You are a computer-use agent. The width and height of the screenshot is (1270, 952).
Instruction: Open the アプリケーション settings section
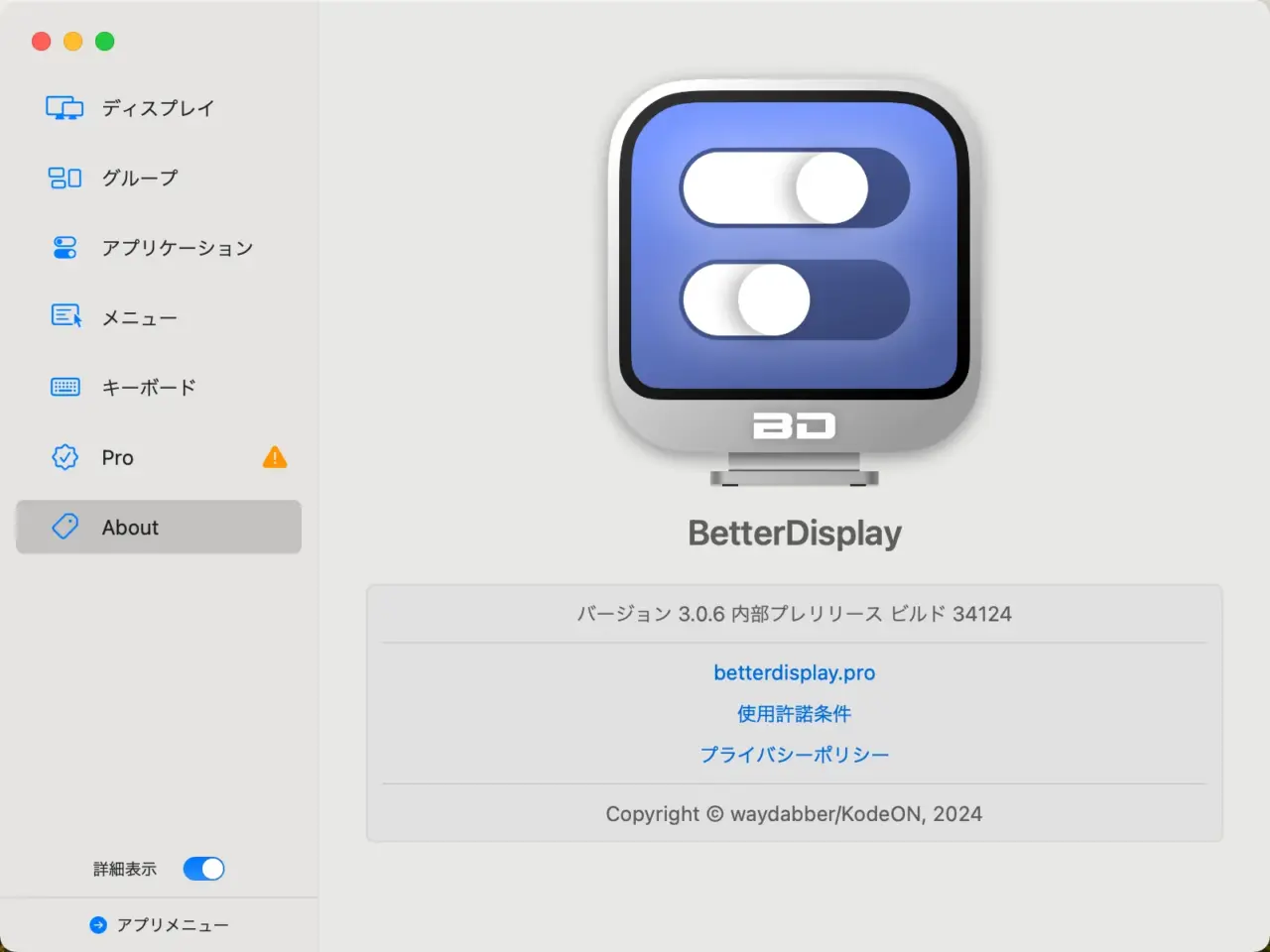tap(159, 248)
